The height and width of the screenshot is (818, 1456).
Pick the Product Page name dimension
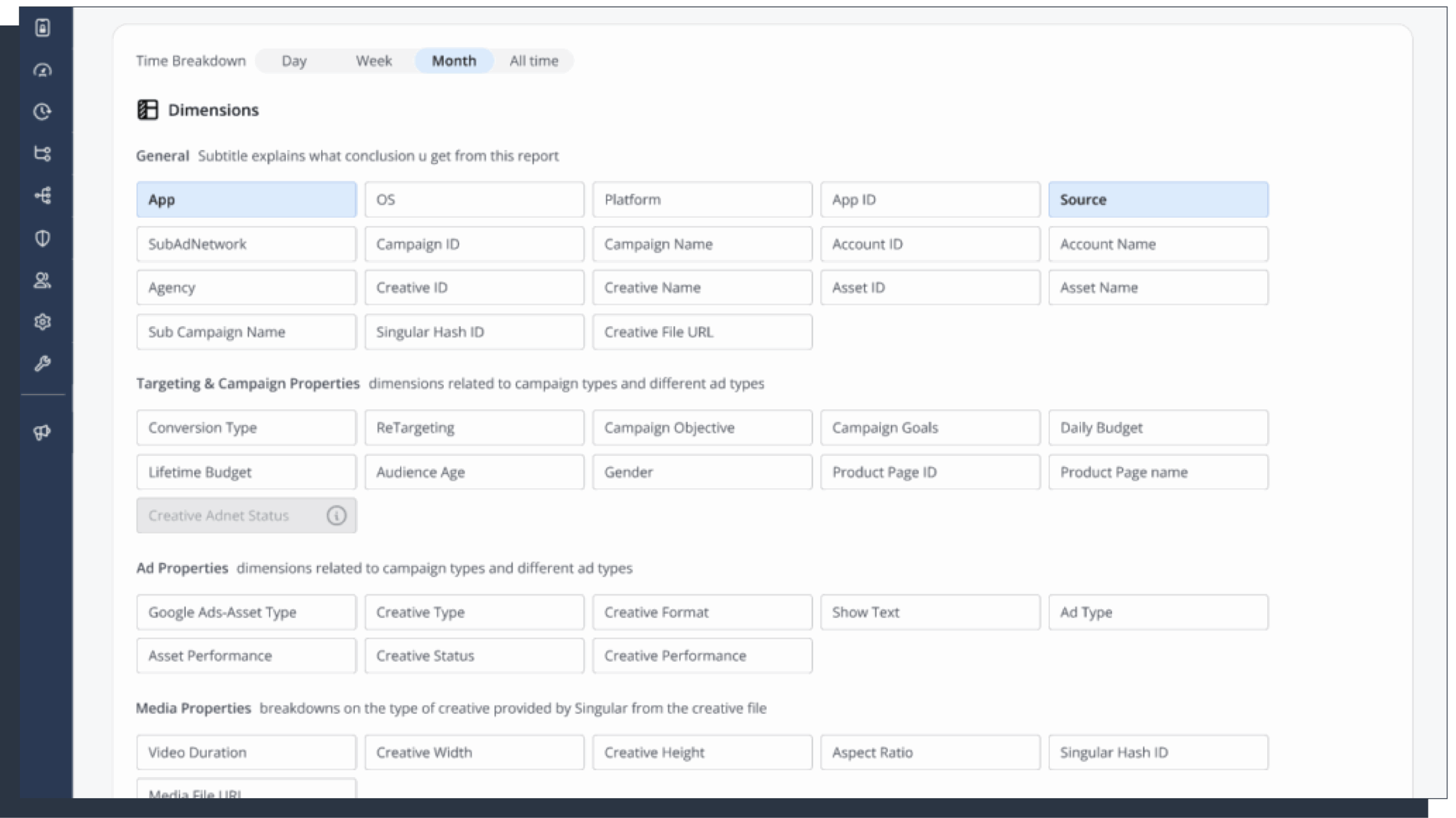(x=1158, y=472)
